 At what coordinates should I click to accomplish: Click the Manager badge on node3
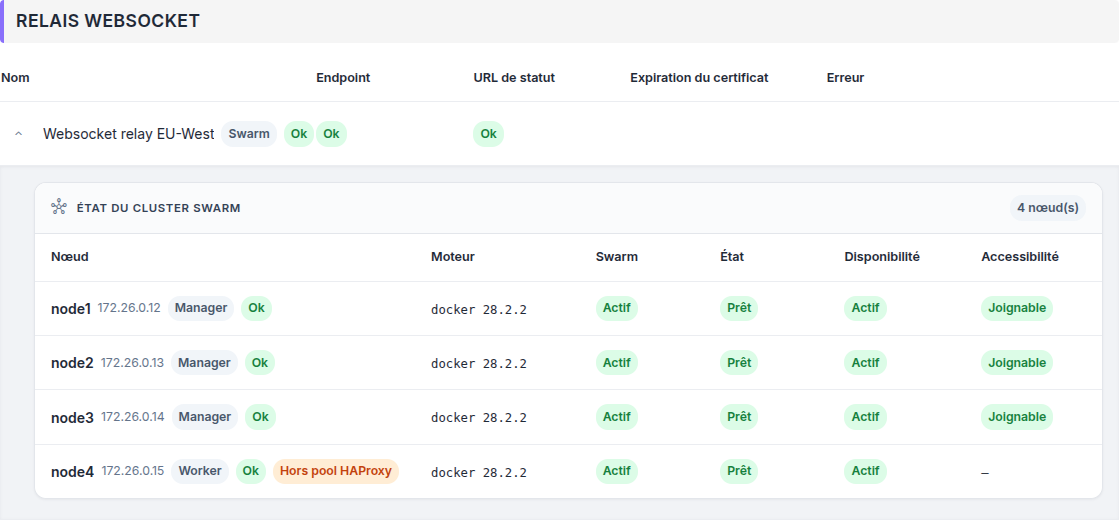(x=204, y=417)
